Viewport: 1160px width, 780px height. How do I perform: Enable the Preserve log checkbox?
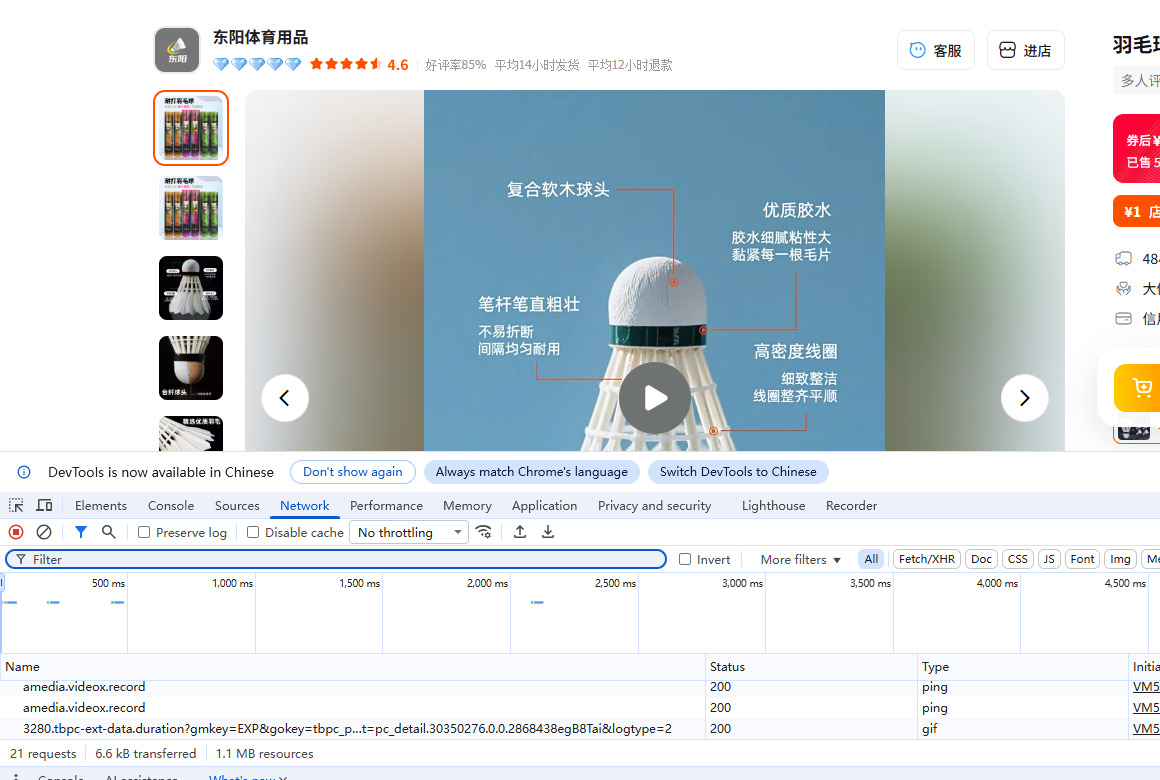point(144,533)
